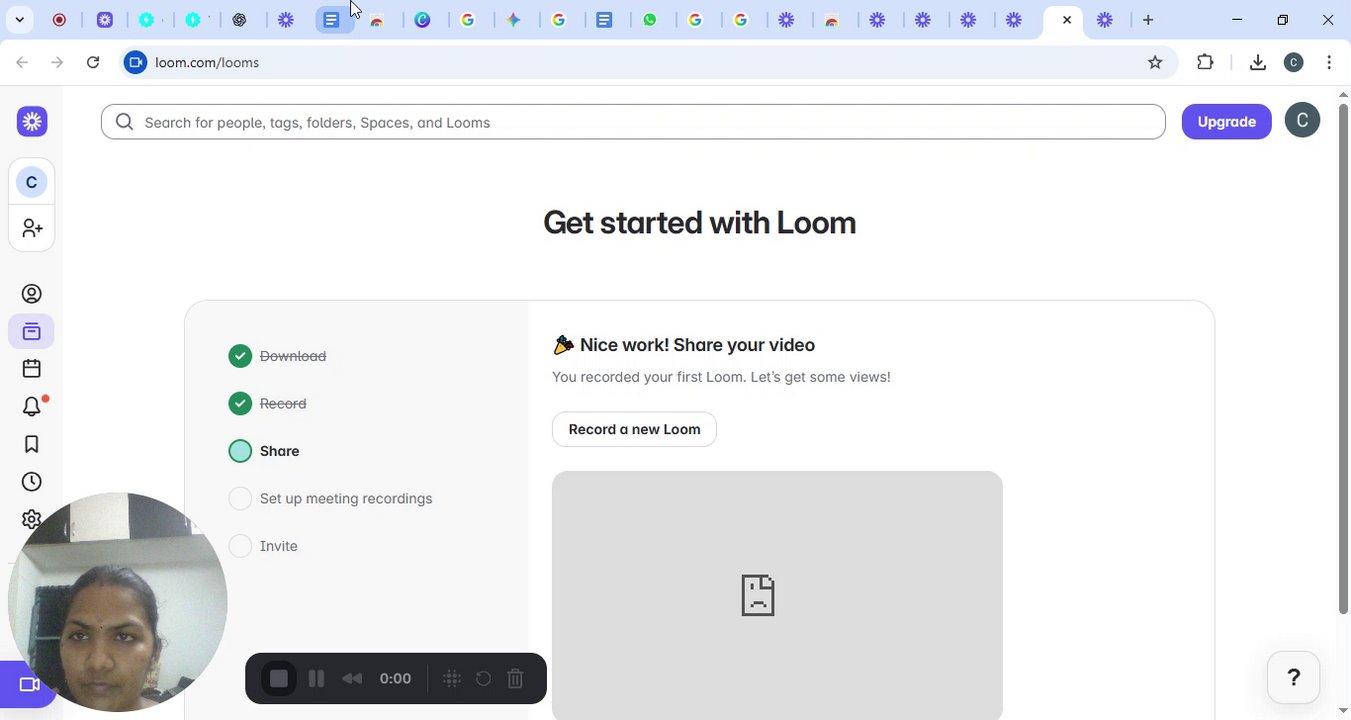The height and width of the screenshot is (720, 1351).
Task: Open the History clock icon
Action: pos(32,482)
